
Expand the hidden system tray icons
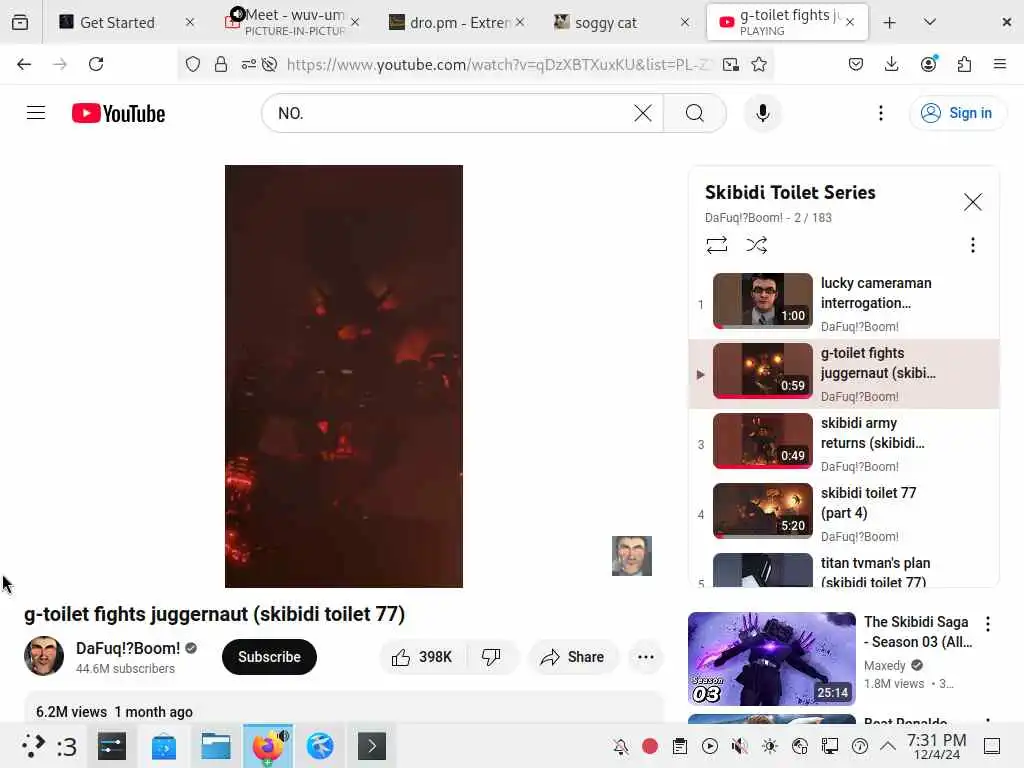[888, 746]
